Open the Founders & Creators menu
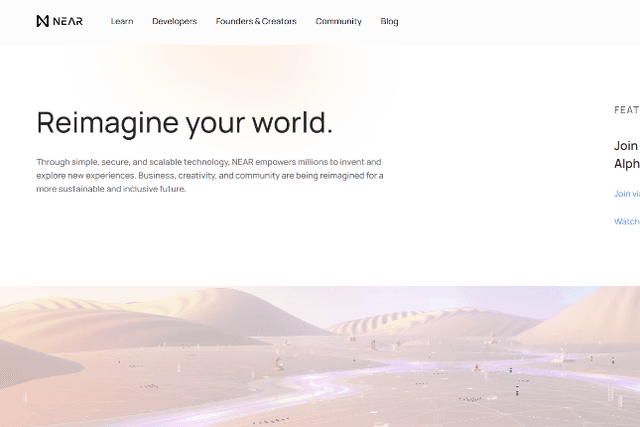Viewport: 640px width, 427px height. (256, 21)
